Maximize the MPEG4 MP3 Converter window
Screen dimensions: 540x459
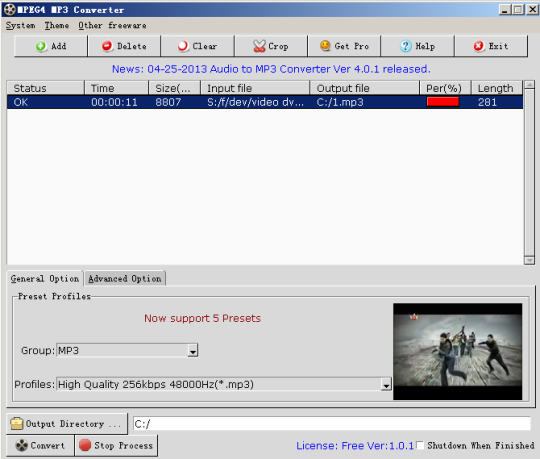[518, 9]
